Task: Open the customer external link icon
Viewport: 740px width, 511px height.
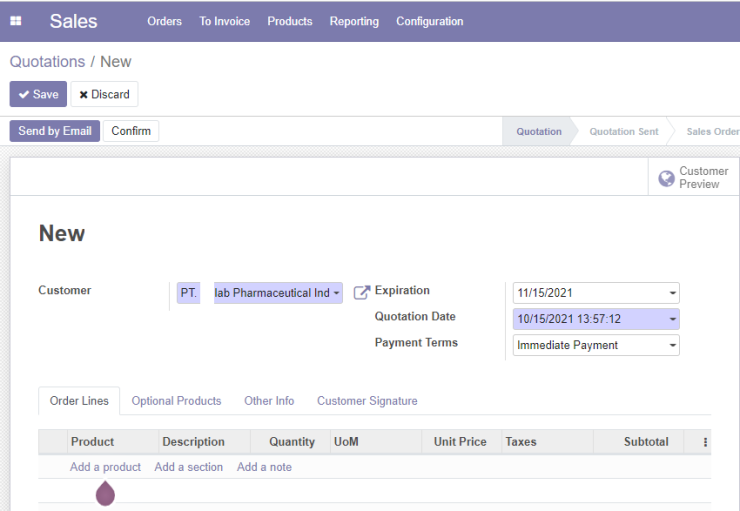Action: (x=362, y=293)
